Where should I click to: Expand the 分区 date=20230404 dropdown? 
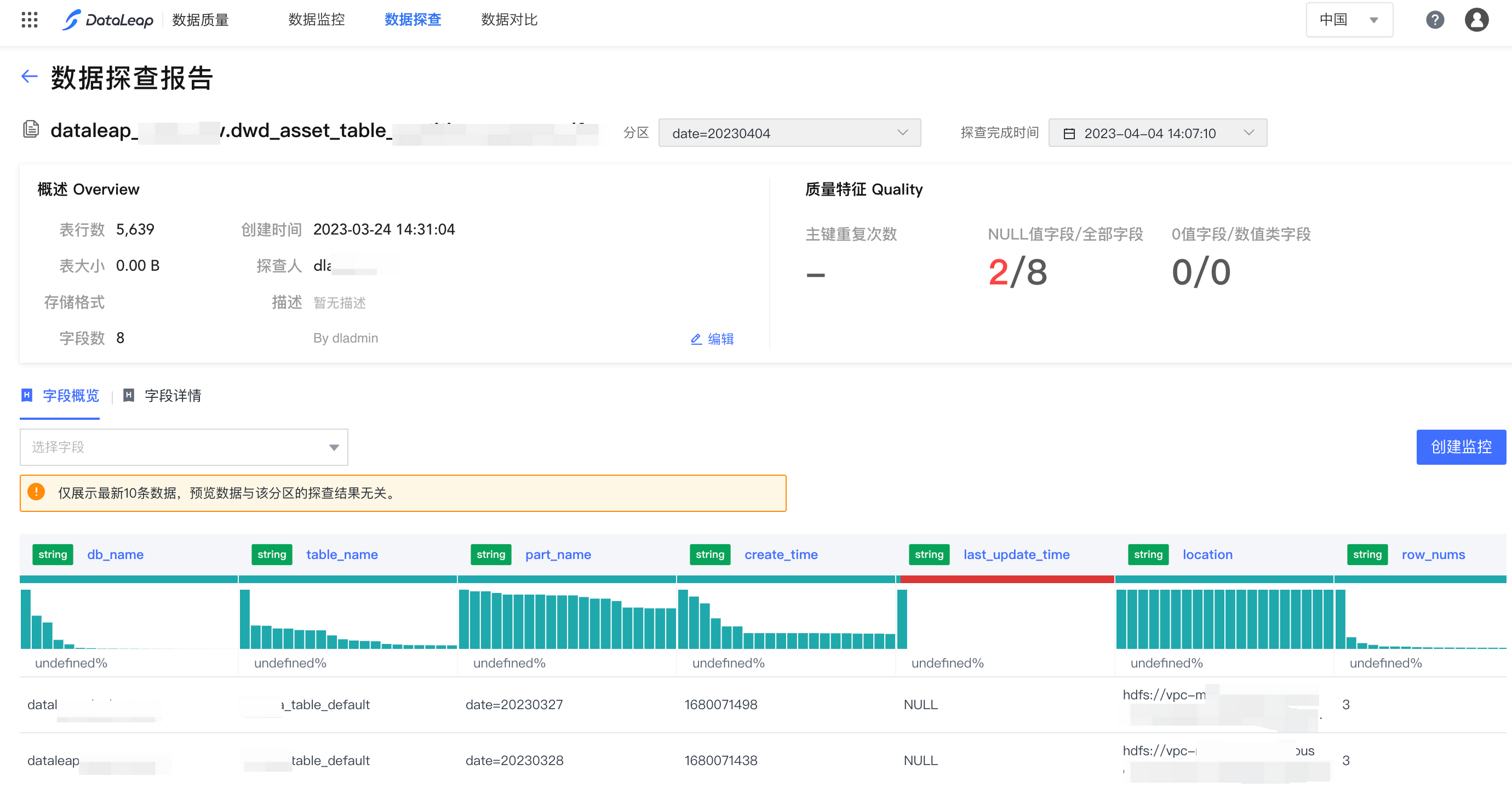click(x=789, y=133)
